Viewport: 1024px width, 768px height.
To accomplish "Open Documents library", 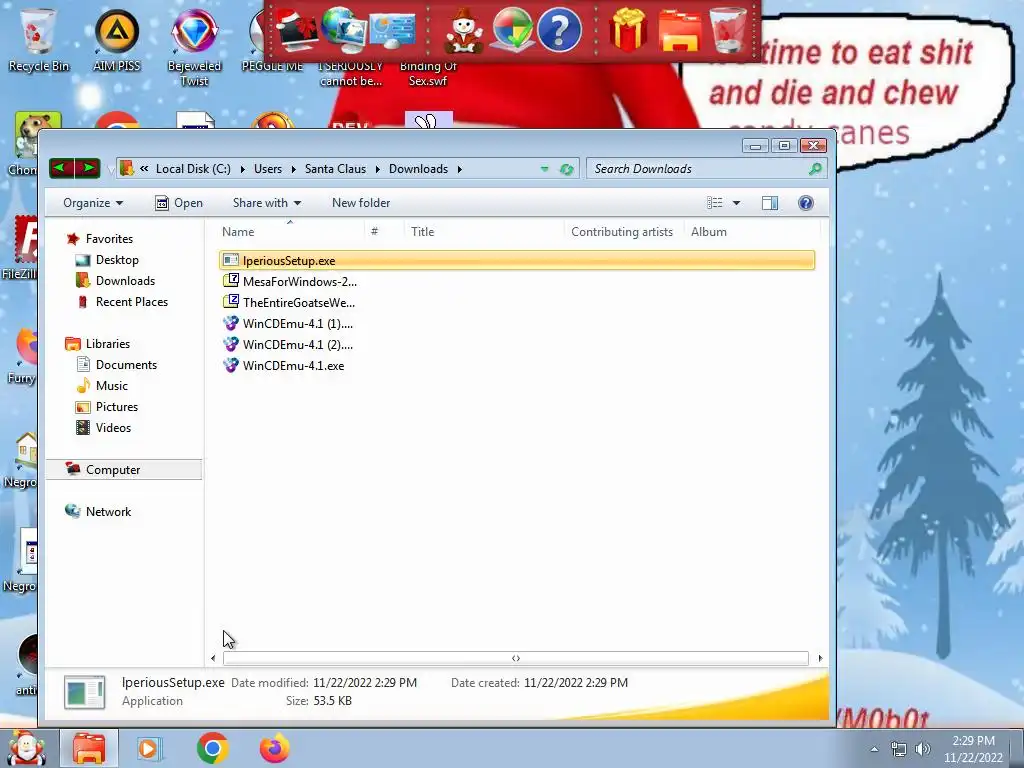I will (126, 364).
